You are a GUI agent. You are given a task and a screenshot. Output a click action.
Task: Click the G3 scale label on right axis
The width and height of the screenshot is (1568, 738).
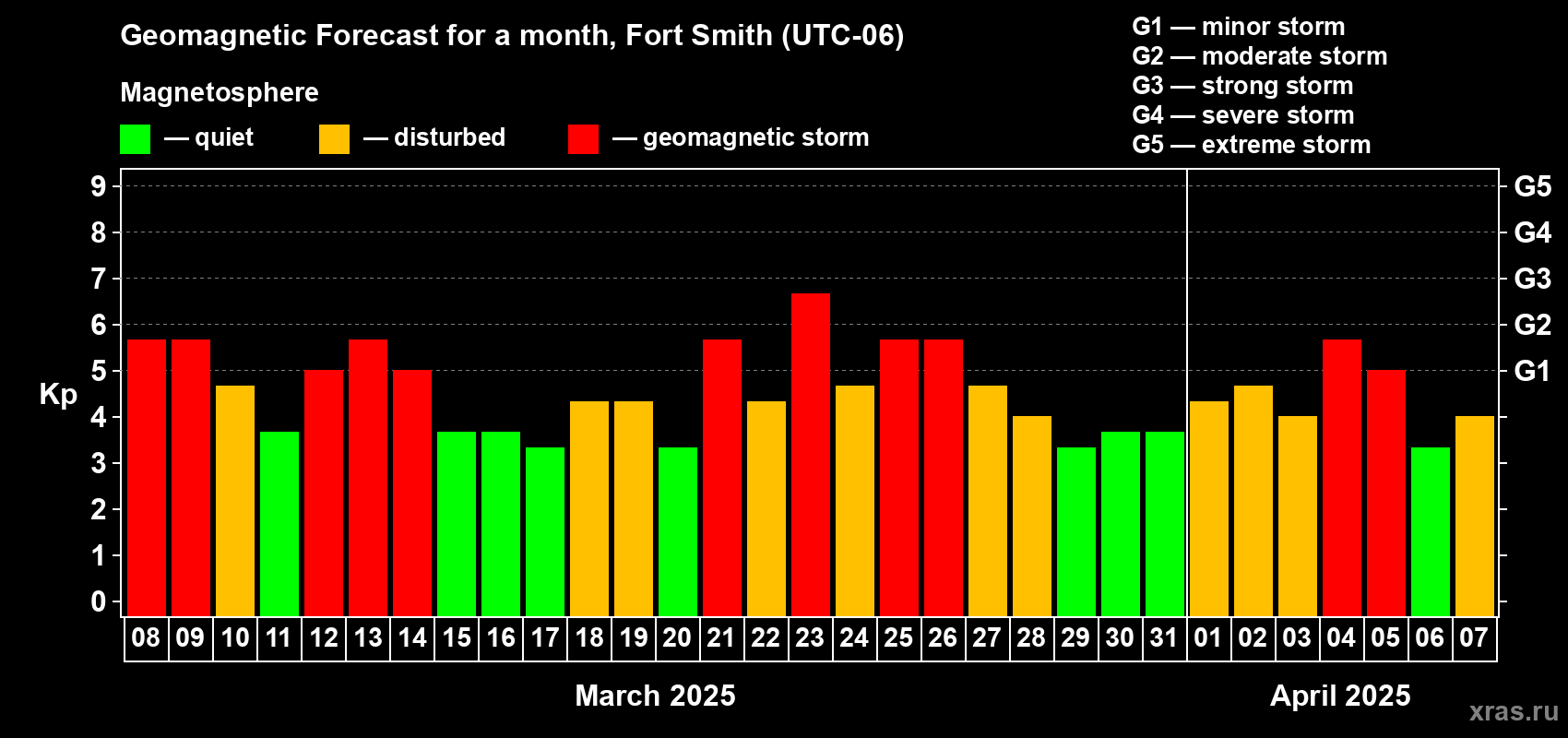(1533, 279)
